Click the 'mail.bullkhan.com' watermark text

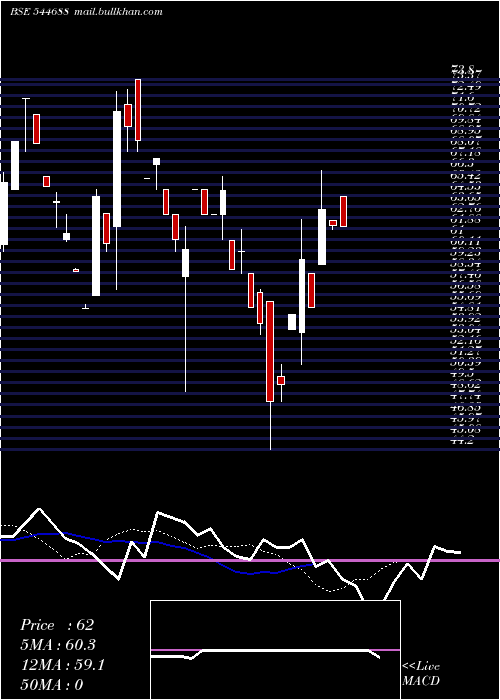[117, 12]
